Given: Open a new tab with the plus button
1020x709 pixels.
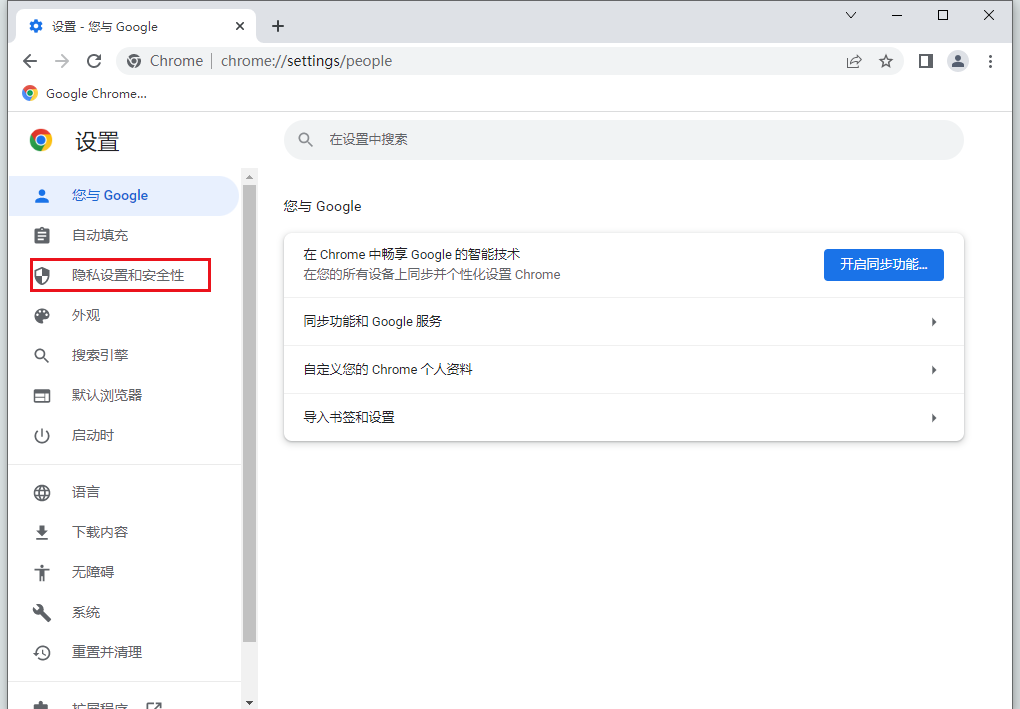Looking at the screenshot, I should point(278,26).
